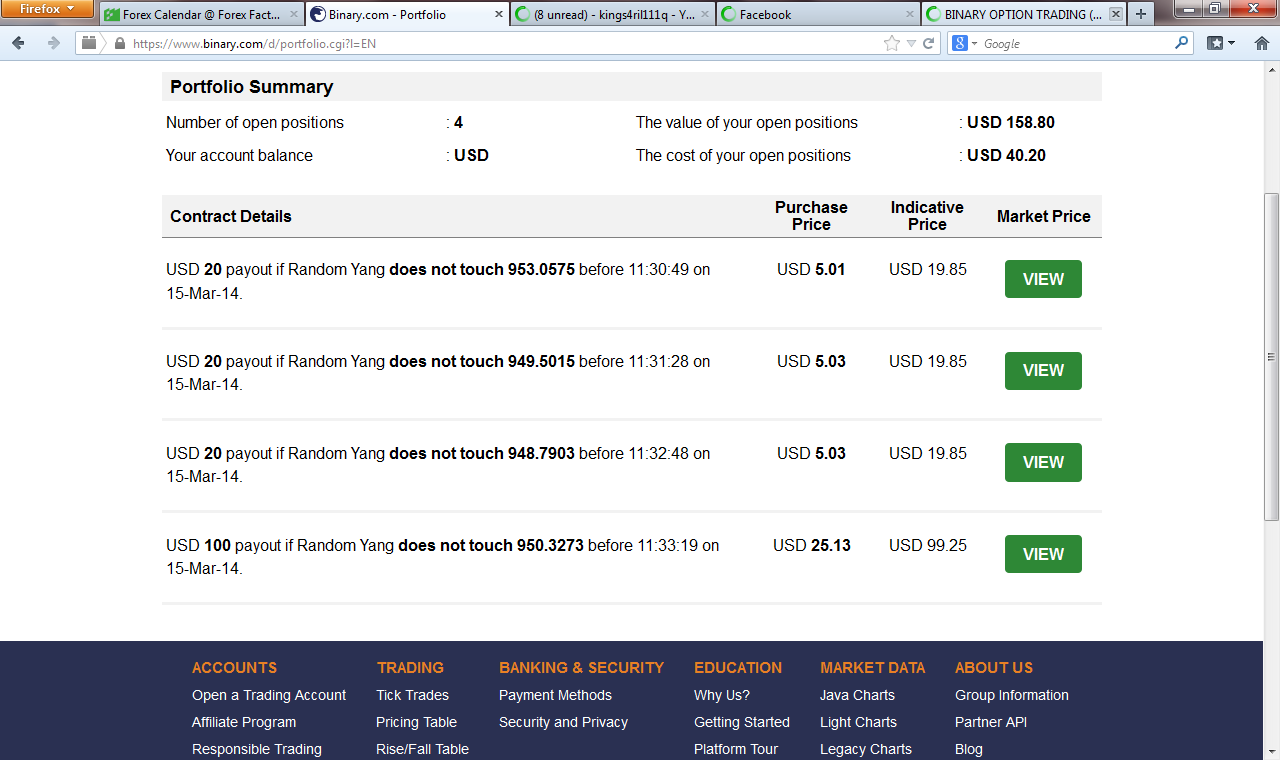Open the Blog footer link
The height and width of the screenshot is (760, 1280).
[969, 749]
